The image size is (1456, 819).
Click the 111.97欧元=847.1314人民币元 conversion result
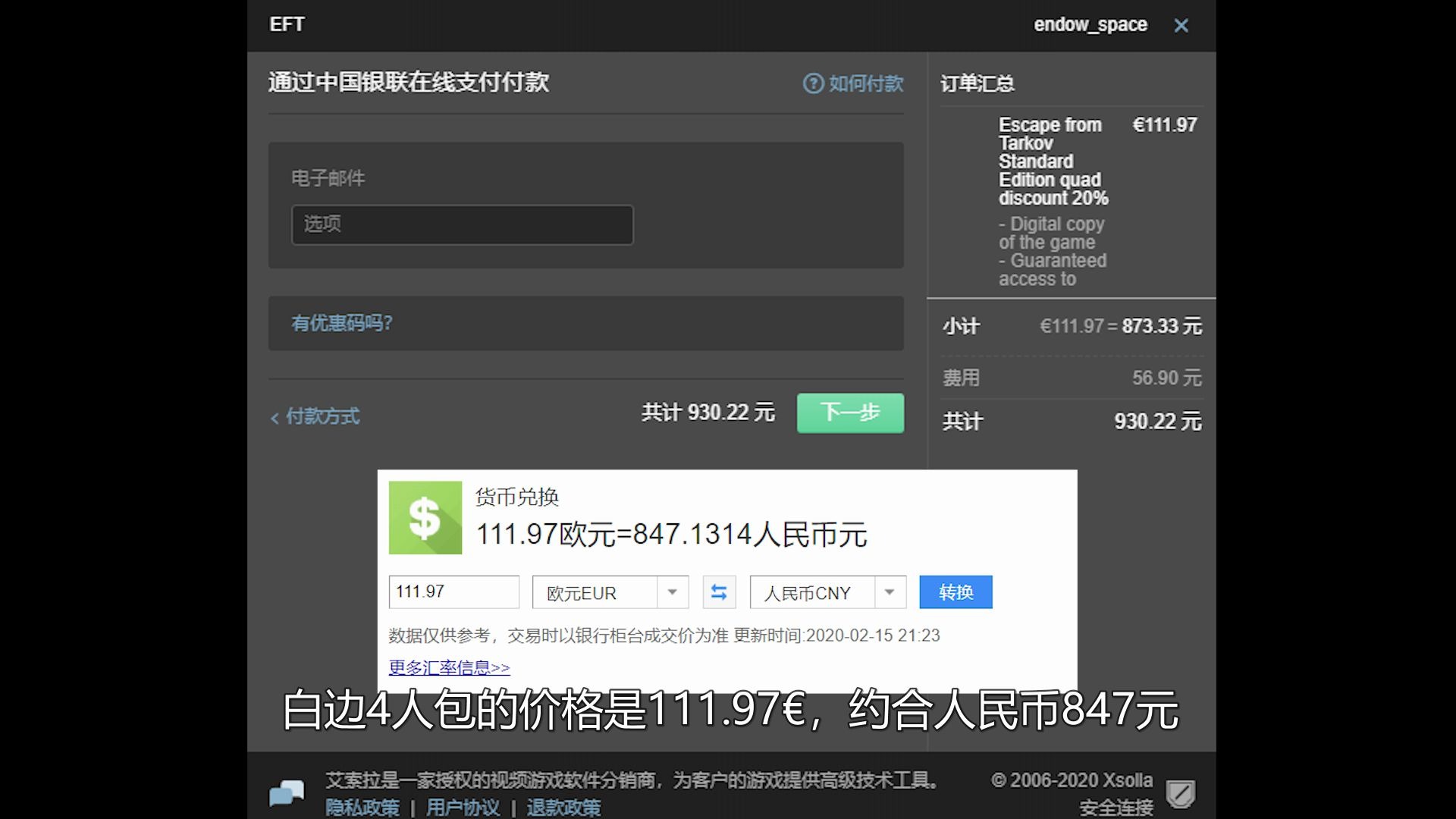click(671, 535)
